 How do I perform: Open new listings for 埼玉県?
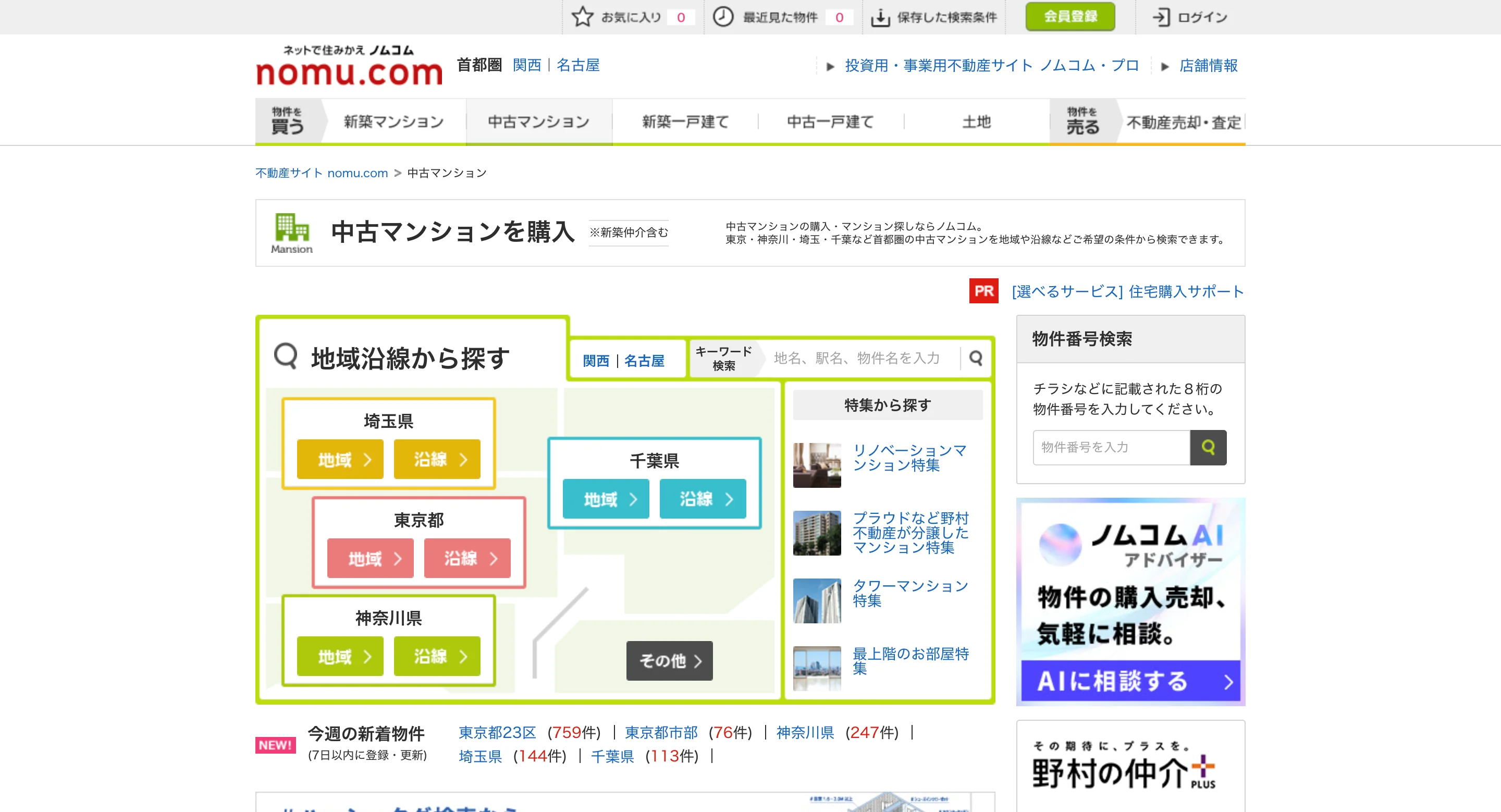[480, 756]
